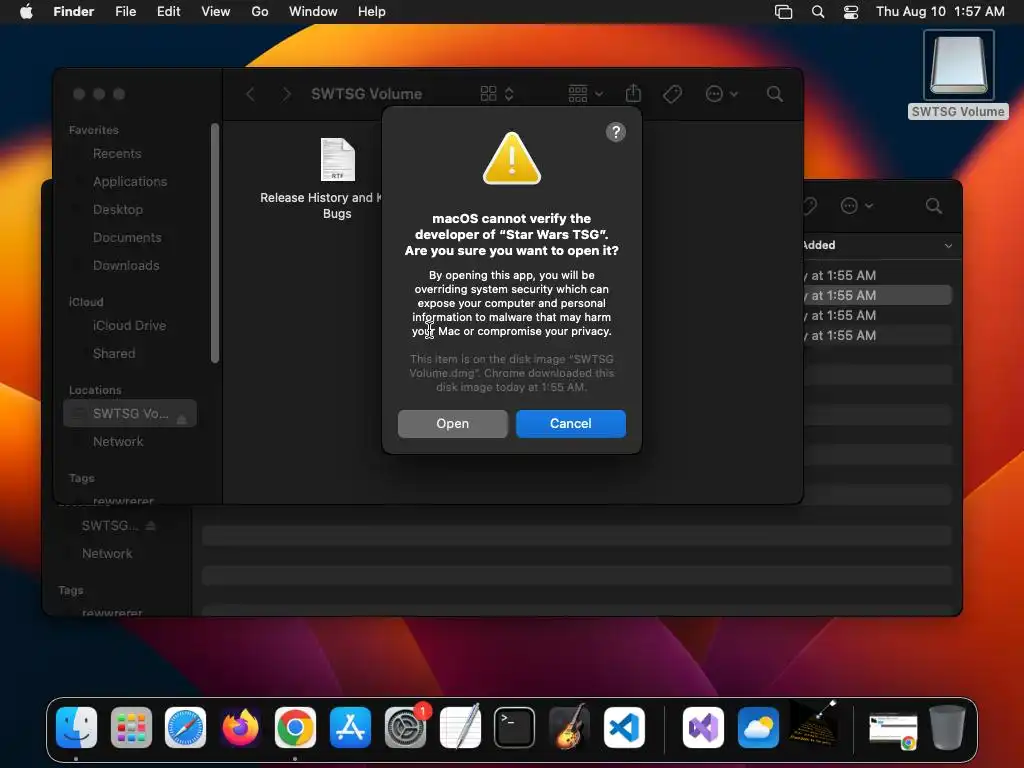1024x768 pixels.
Task: Open the Edit menu
Action: (168, 11)
